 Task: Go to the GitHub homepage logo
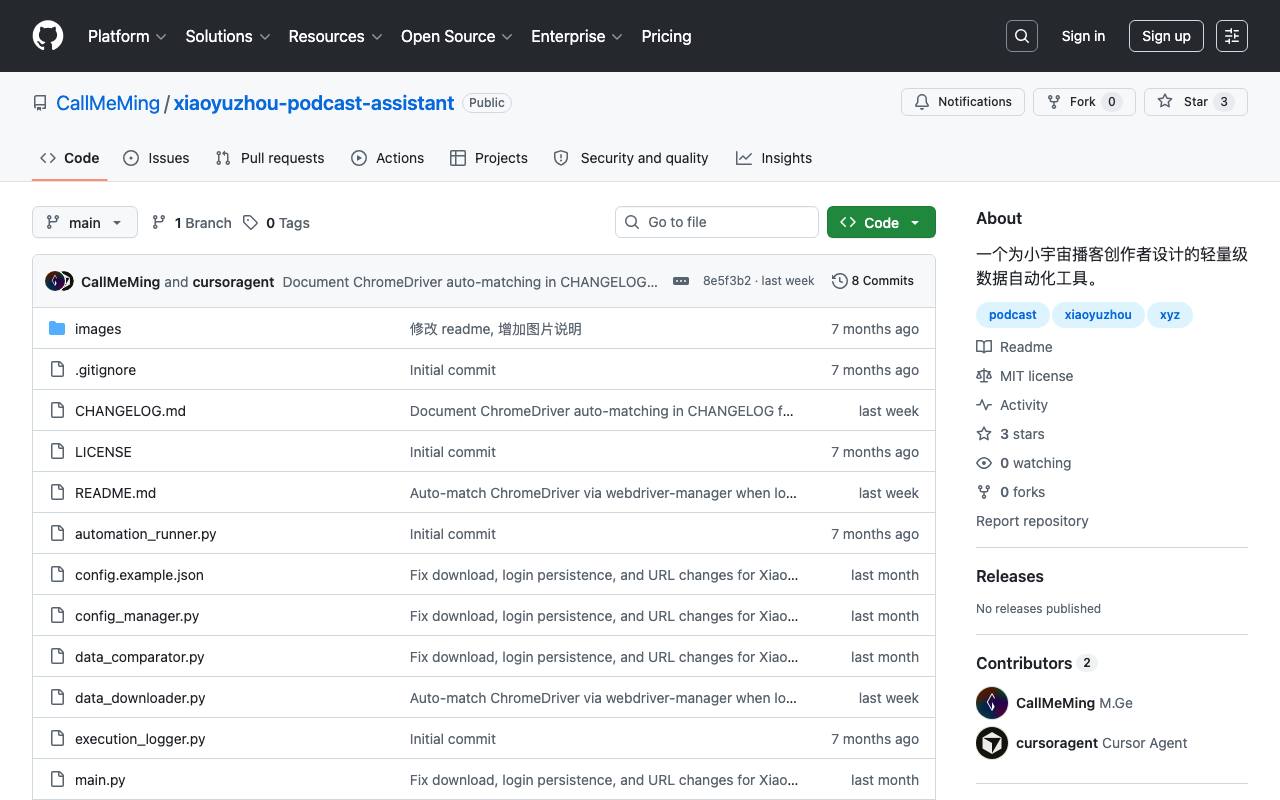(48, 36)
